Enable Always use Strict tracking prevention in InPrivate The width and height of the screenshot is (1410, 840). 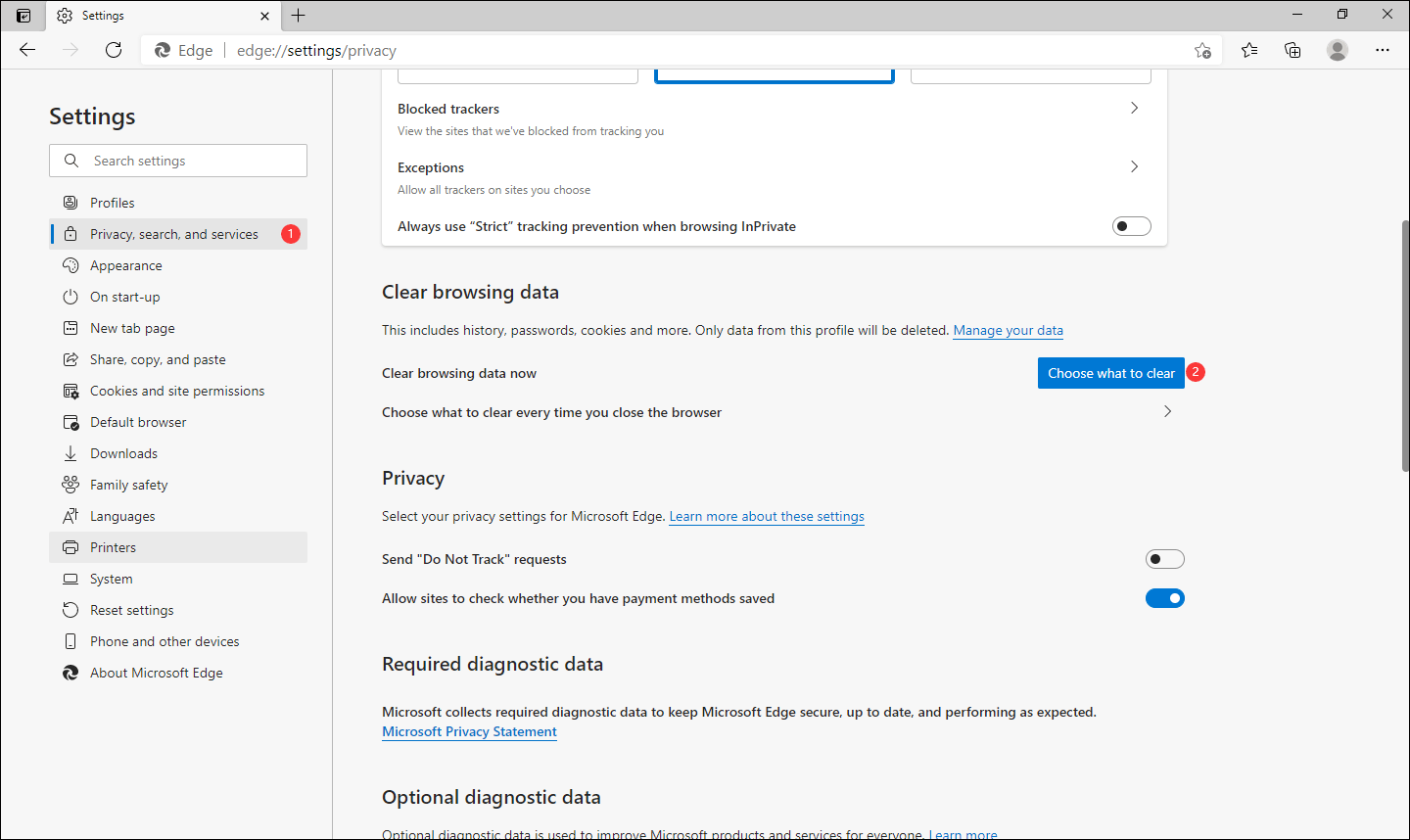(x=1131, y=225)
